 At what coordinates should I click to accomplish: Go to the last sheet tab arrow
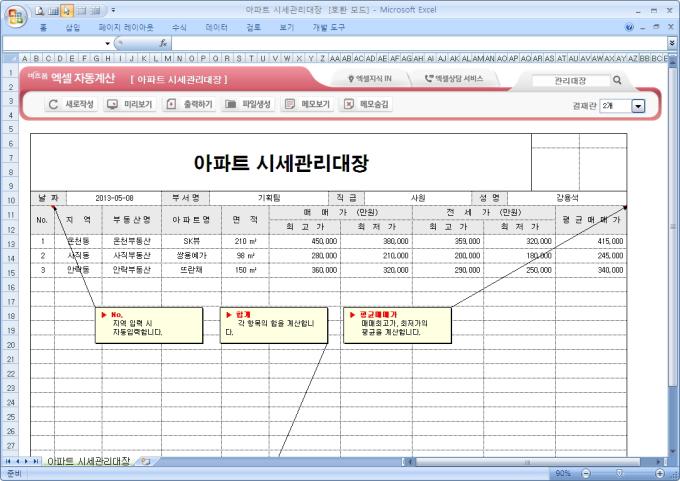point(36,461)
